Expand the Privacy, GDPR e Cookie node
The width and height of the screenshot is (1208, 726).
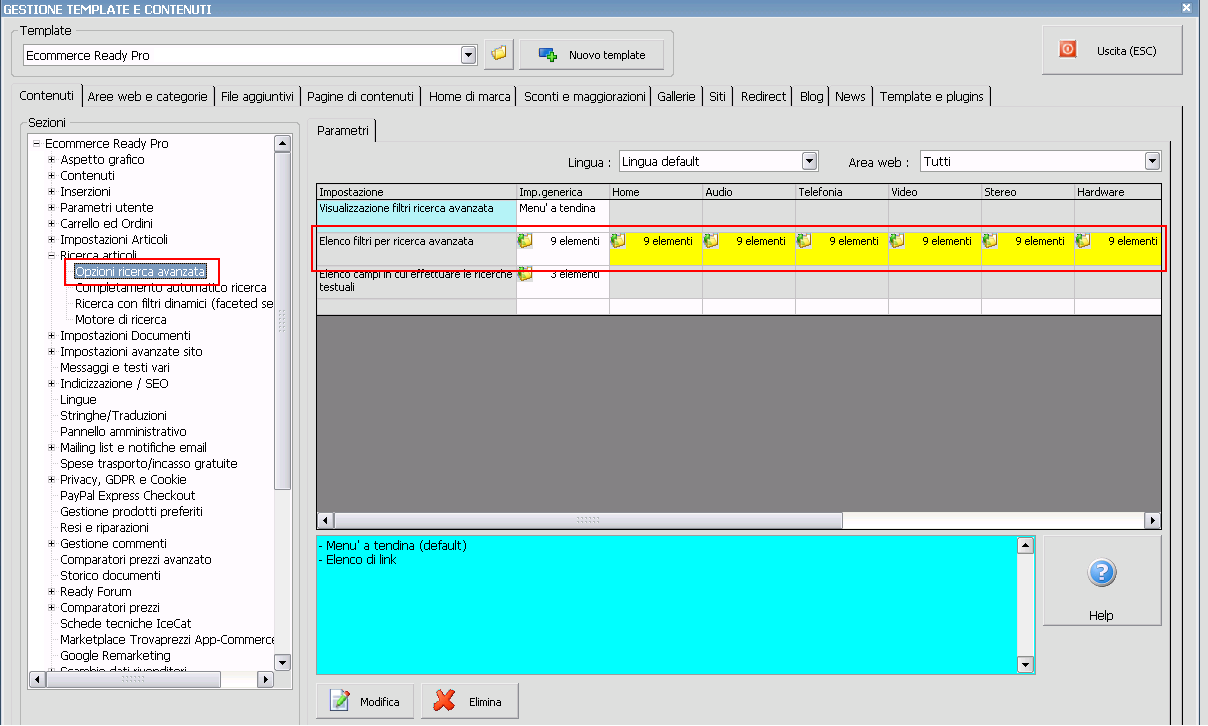tap(51, 480)
